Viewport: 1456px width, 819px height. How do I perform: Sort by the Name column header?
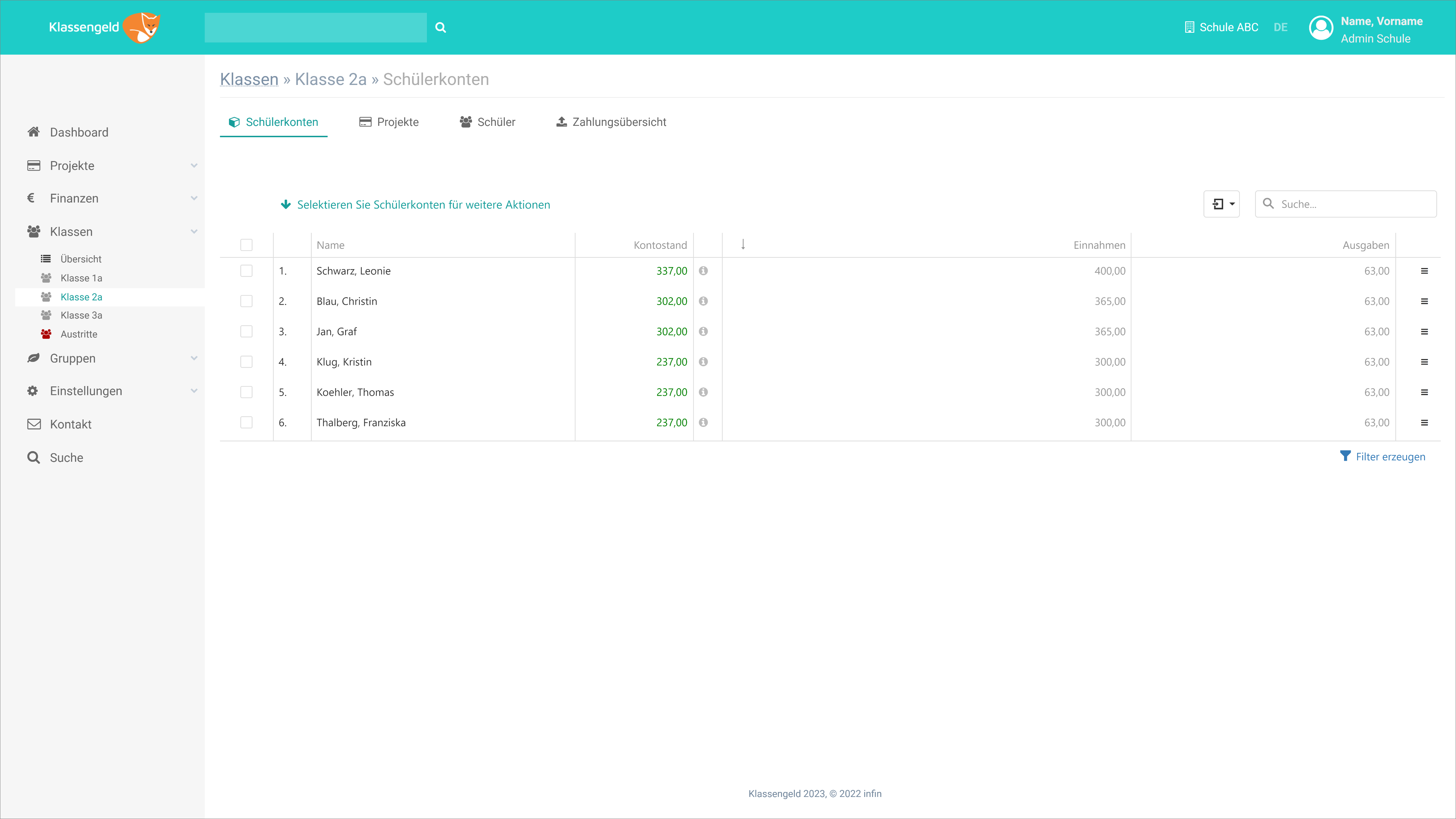tap(330, 245)
